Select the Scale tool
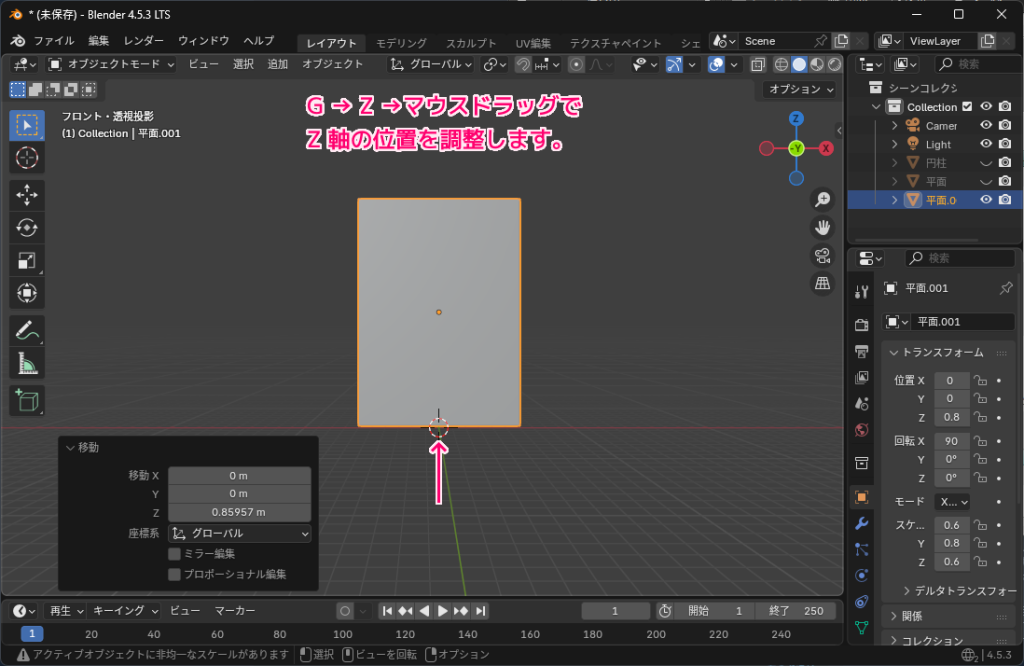 point(27,260)
